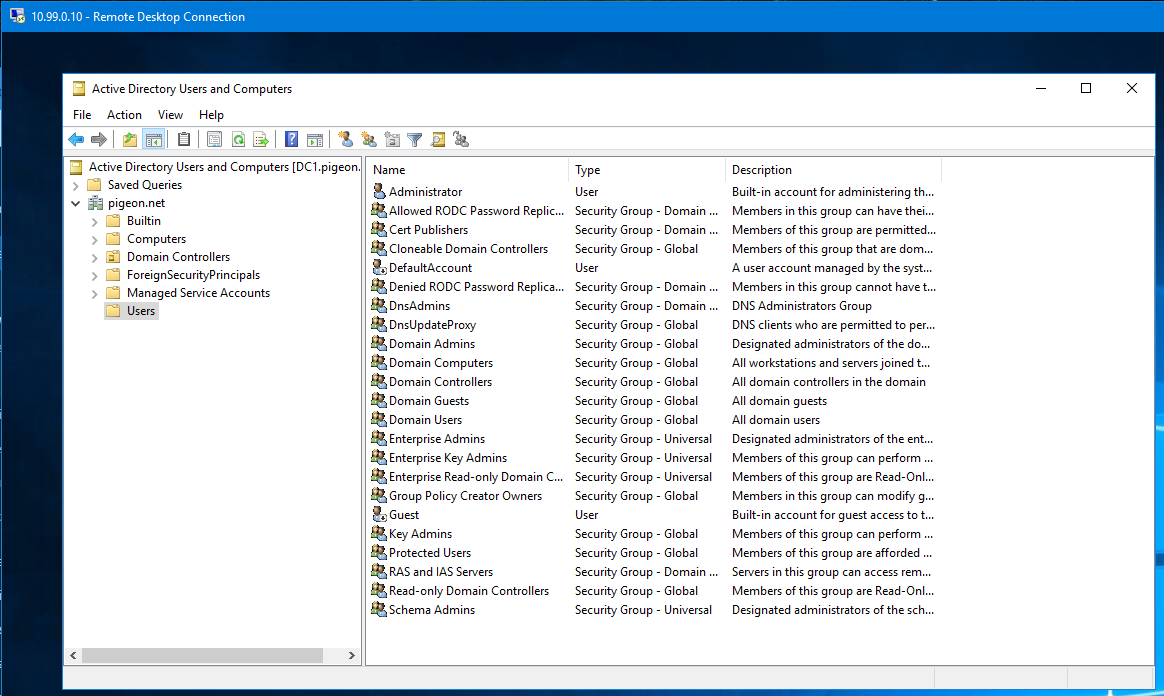The height and width of the screenshot is (696, 1164).
Task: Open Properties via the toolbar sheet icon
Action: [215, 139]
